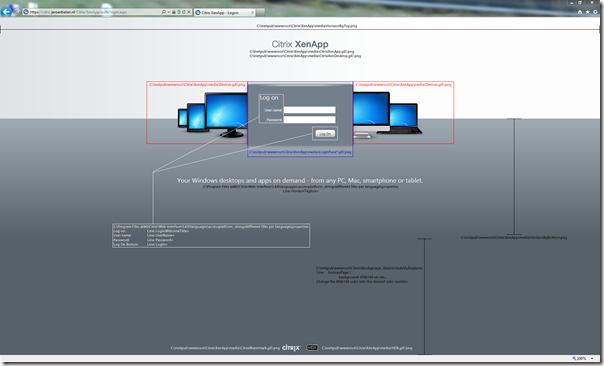Open the zoom level dropdown arrow
Viewport: 604px width, 366px height.
592,358
